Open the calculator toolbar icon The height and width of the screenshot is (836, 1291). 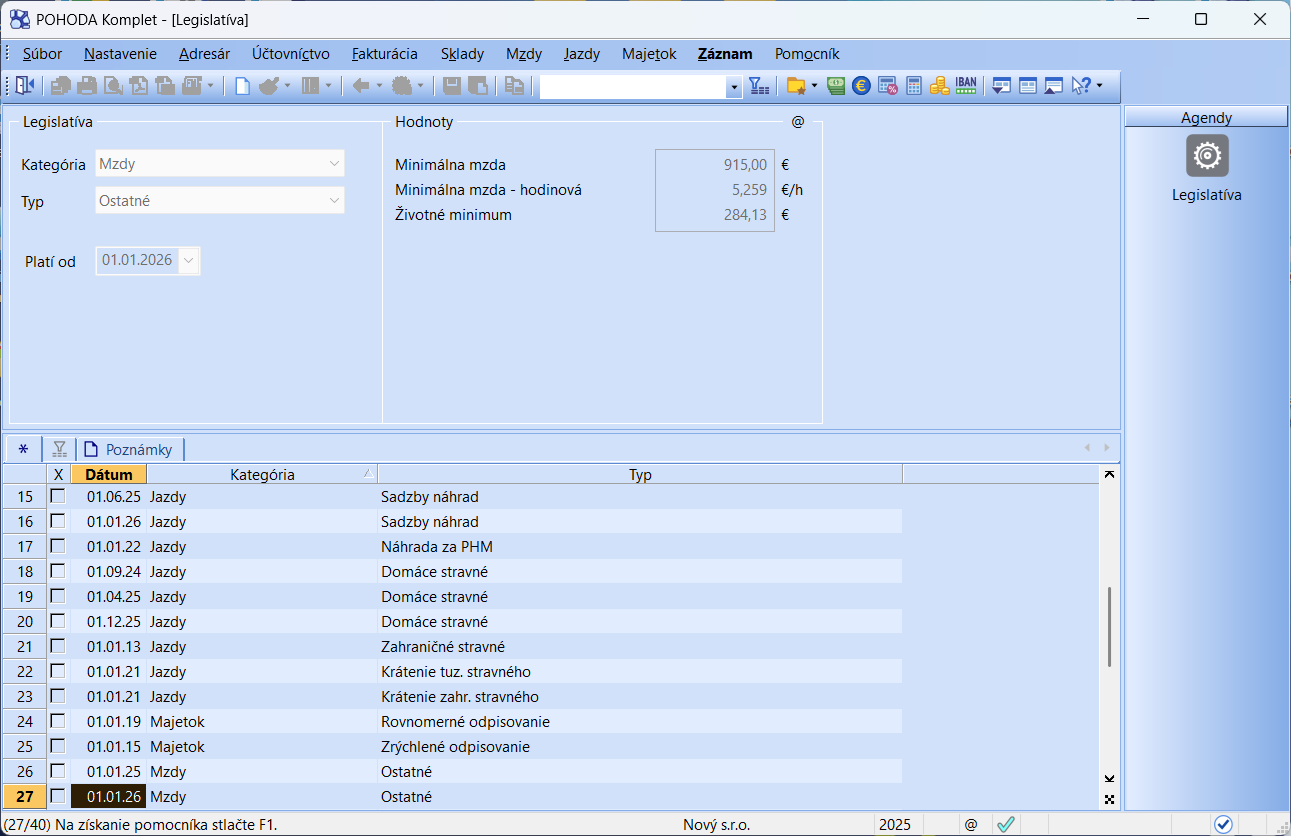(913, 86)
